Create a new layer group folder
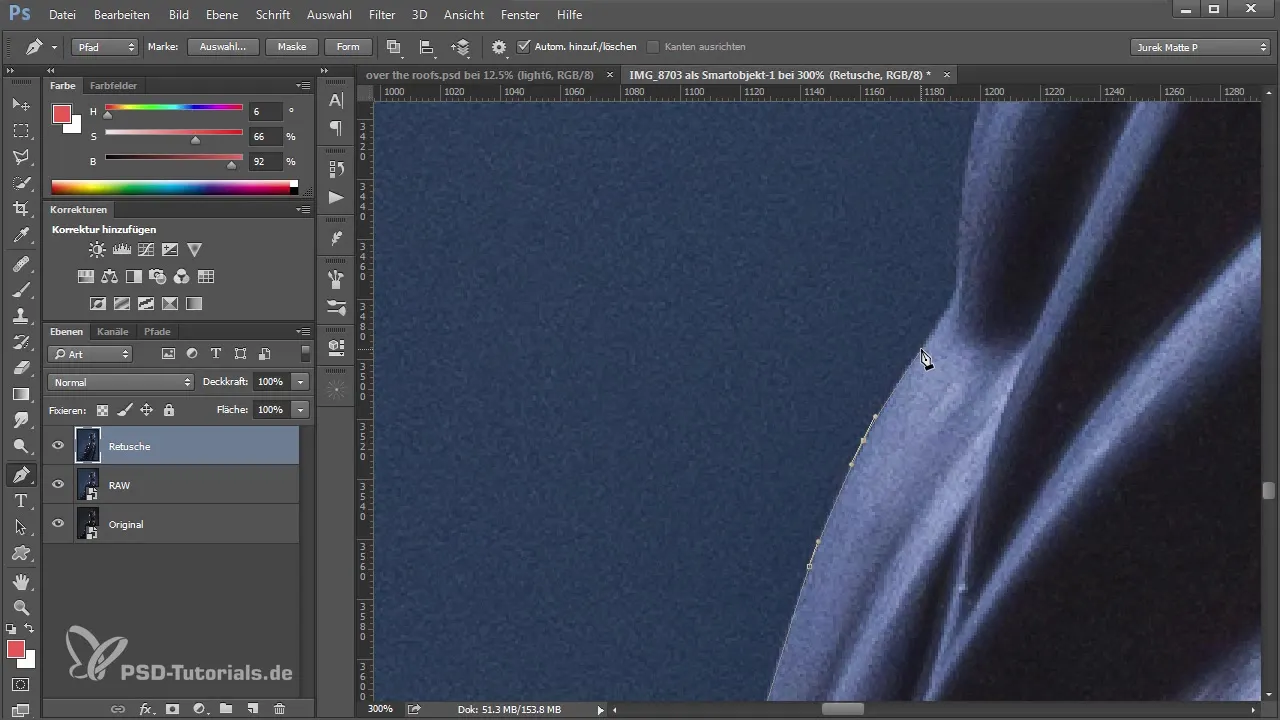The width and height of the screenshot is (1280, 720). click(226, 708)
